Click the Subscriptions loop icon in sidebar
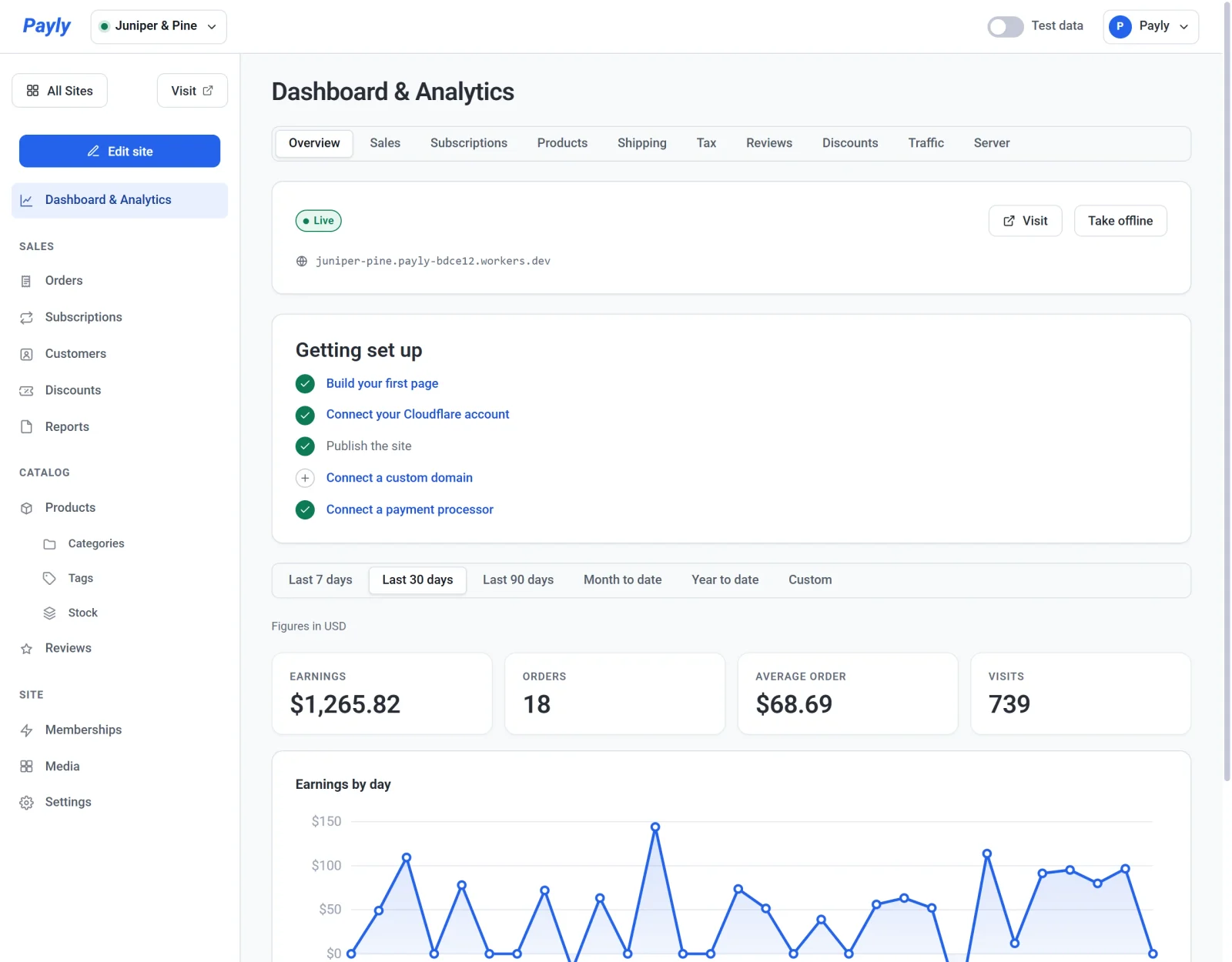1232x962 pixels. 26,317
